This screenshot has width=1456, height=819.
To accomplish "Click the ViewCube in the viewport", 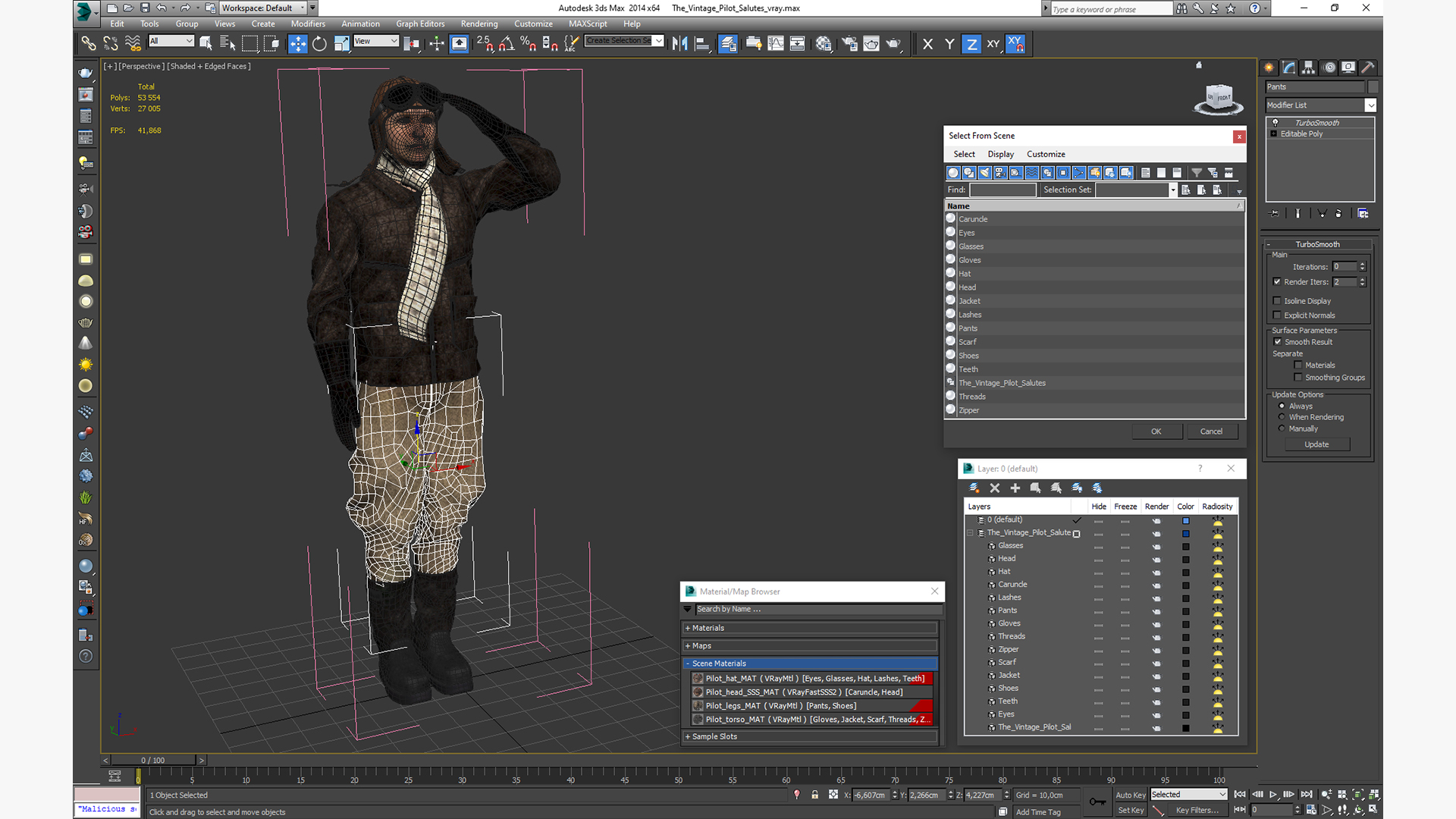I will coord(1219,99).
